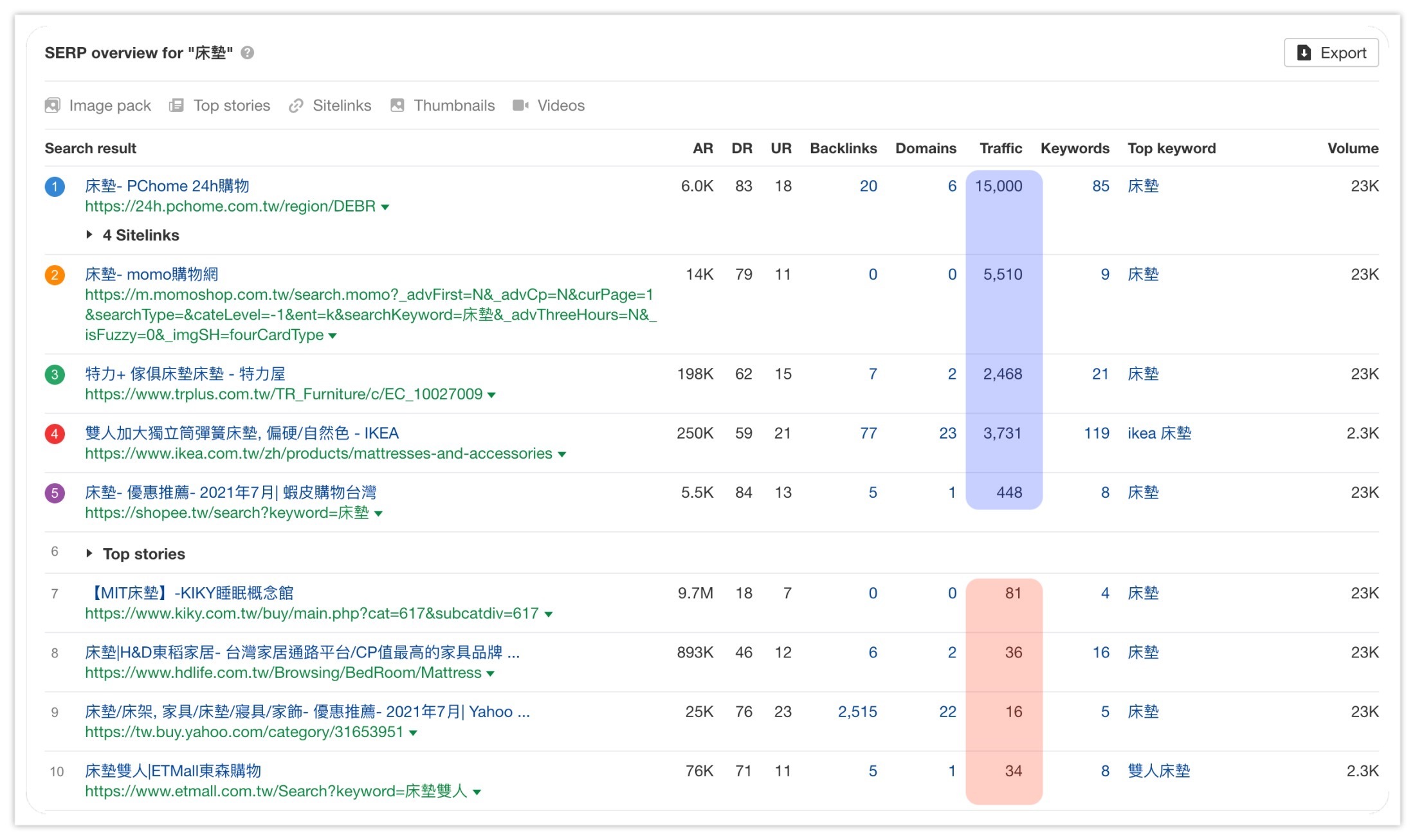Click the Top stories feature icon
This screenshot has height=840, width=1415.
click(x=176, y=105)
